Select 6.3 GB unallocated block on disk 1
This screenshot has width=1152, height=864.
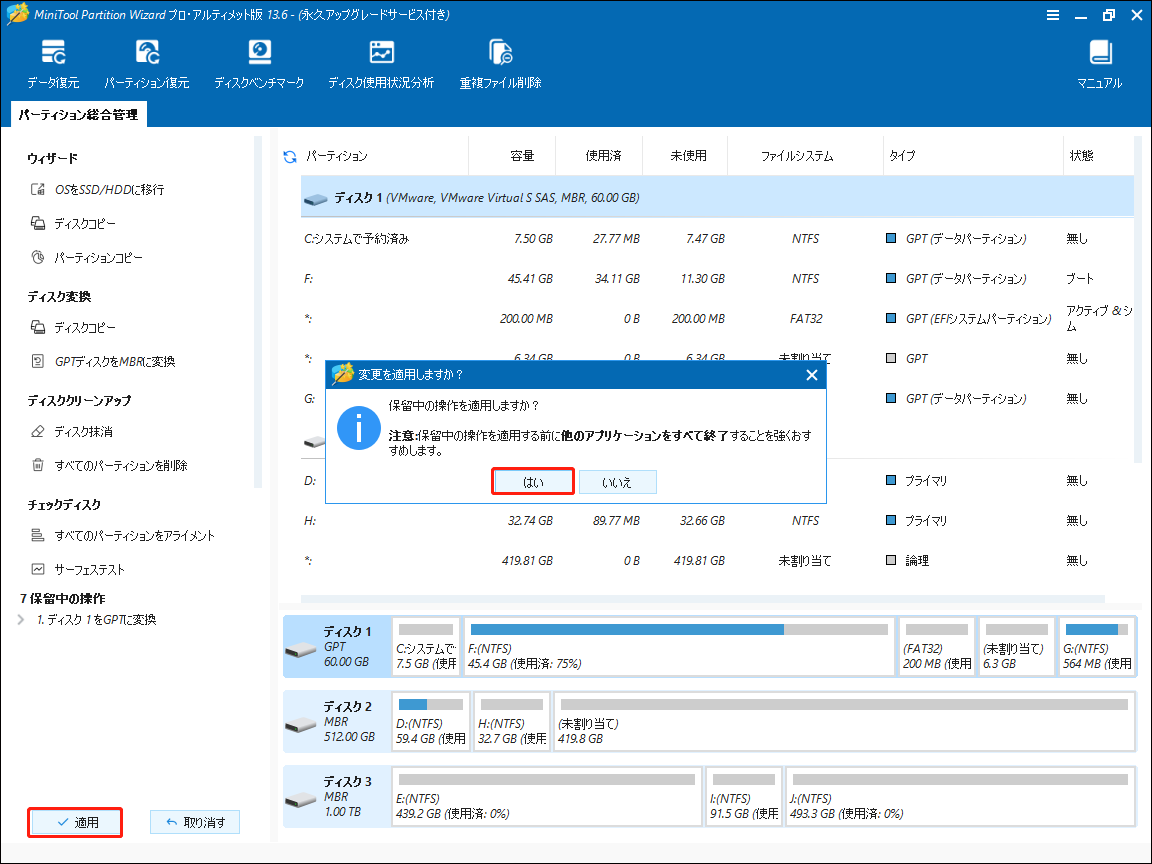coord(1017,647)
